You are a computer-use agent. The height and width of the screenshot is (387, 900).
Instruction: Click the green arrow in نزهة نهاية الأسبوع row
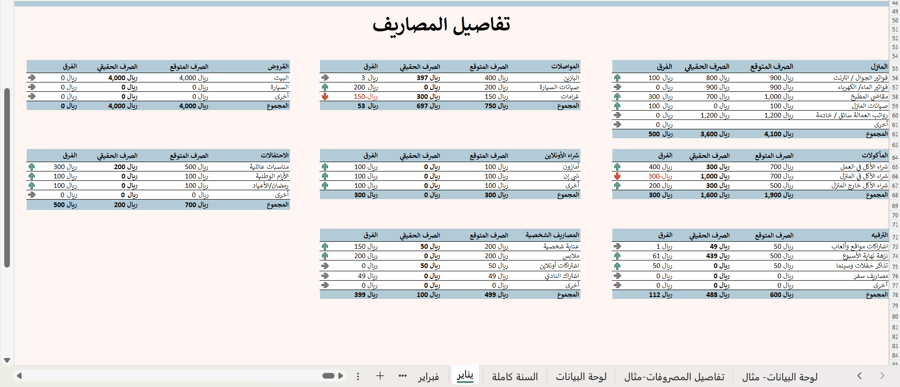618,256
